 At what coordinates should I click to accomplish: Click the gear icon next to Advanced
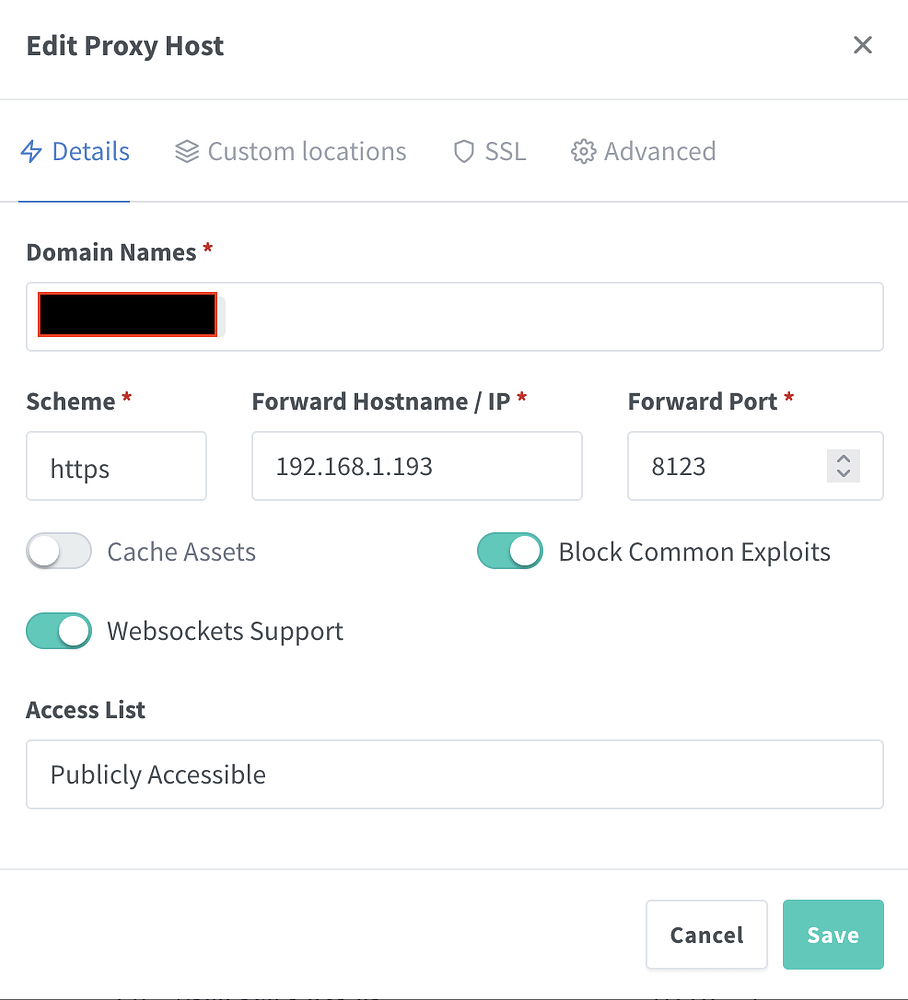click(x=583, y=151)
